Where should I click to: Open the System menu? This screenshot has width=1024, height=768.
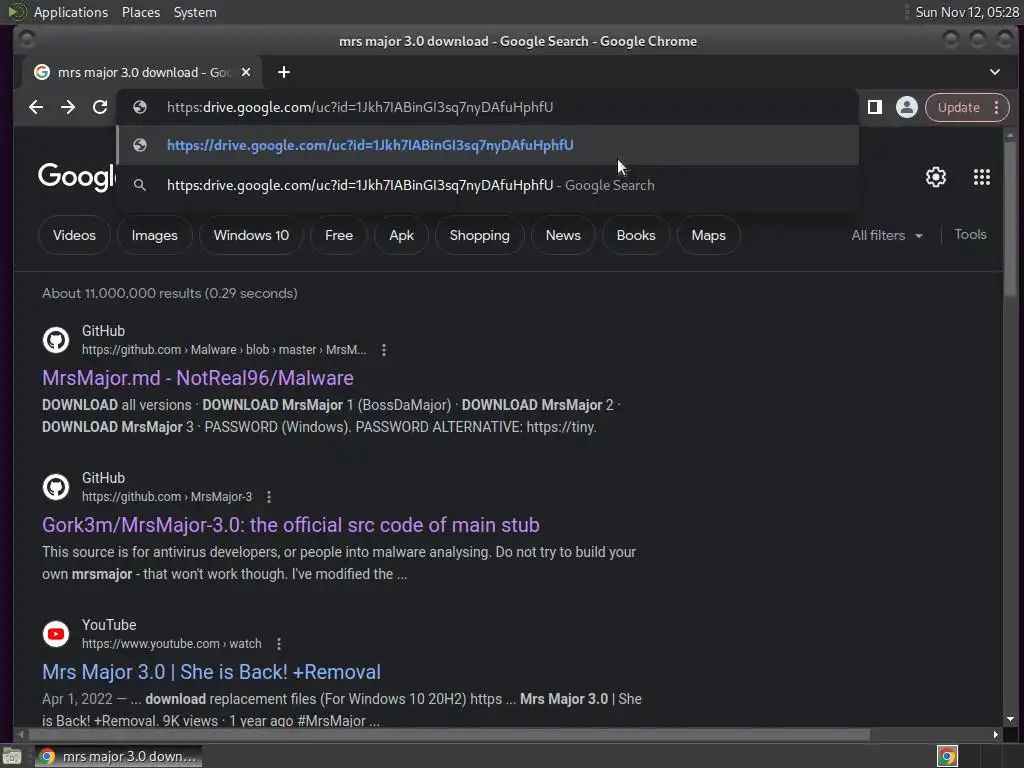point(195,12)
